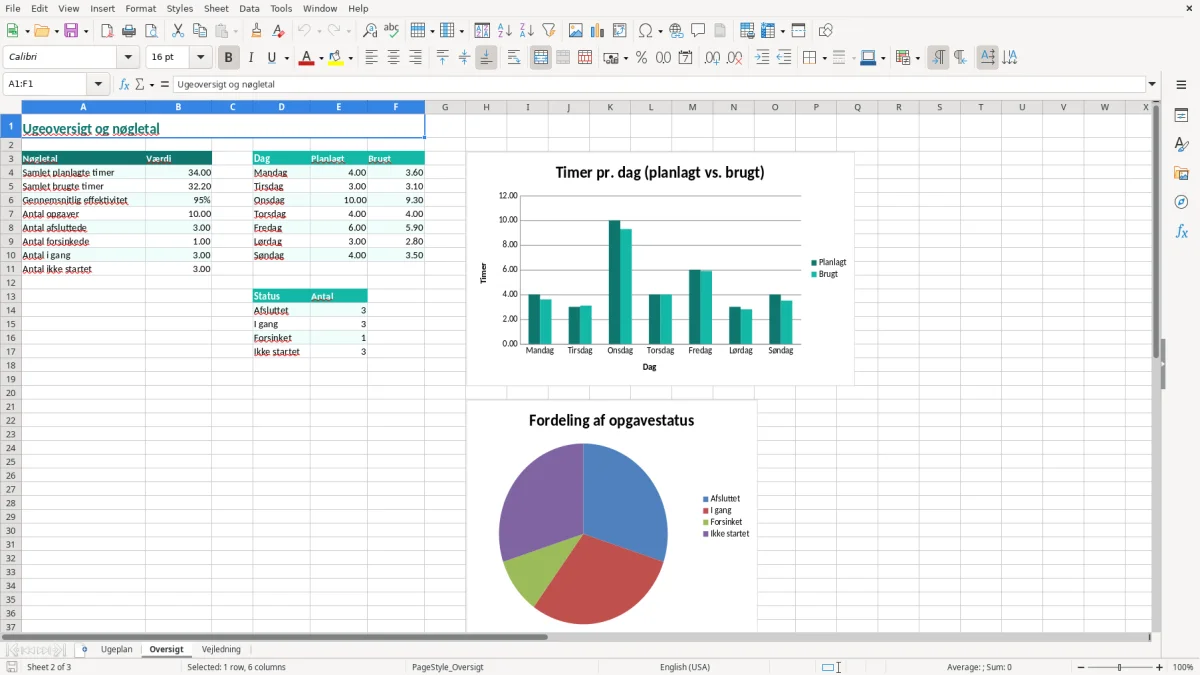Open the Conditional Formatting dropdown arrow

pos(917,58)
